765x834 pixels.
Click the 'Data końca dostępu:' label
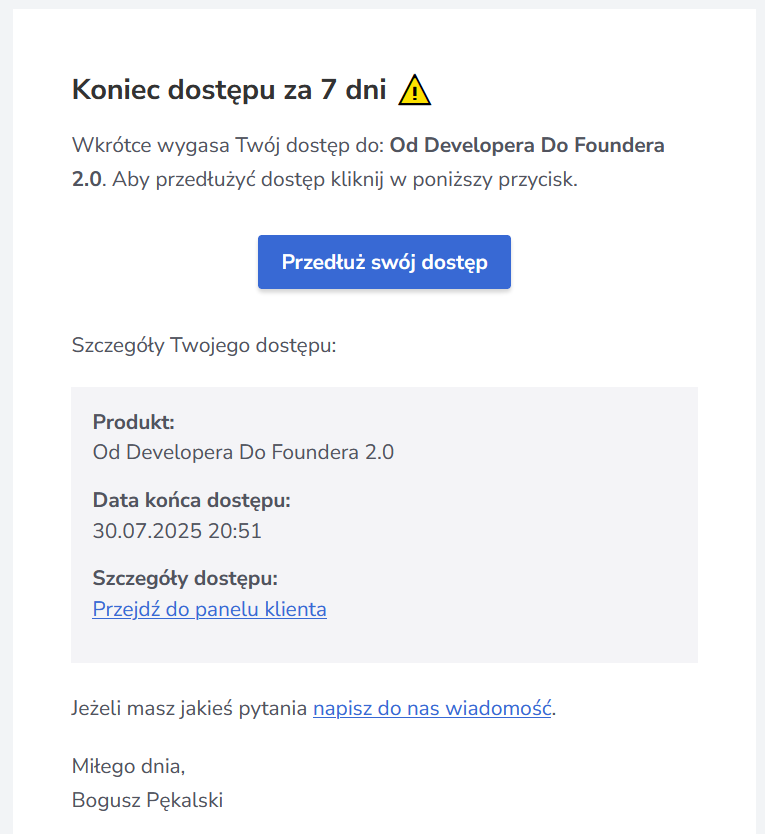coord(191,500)
